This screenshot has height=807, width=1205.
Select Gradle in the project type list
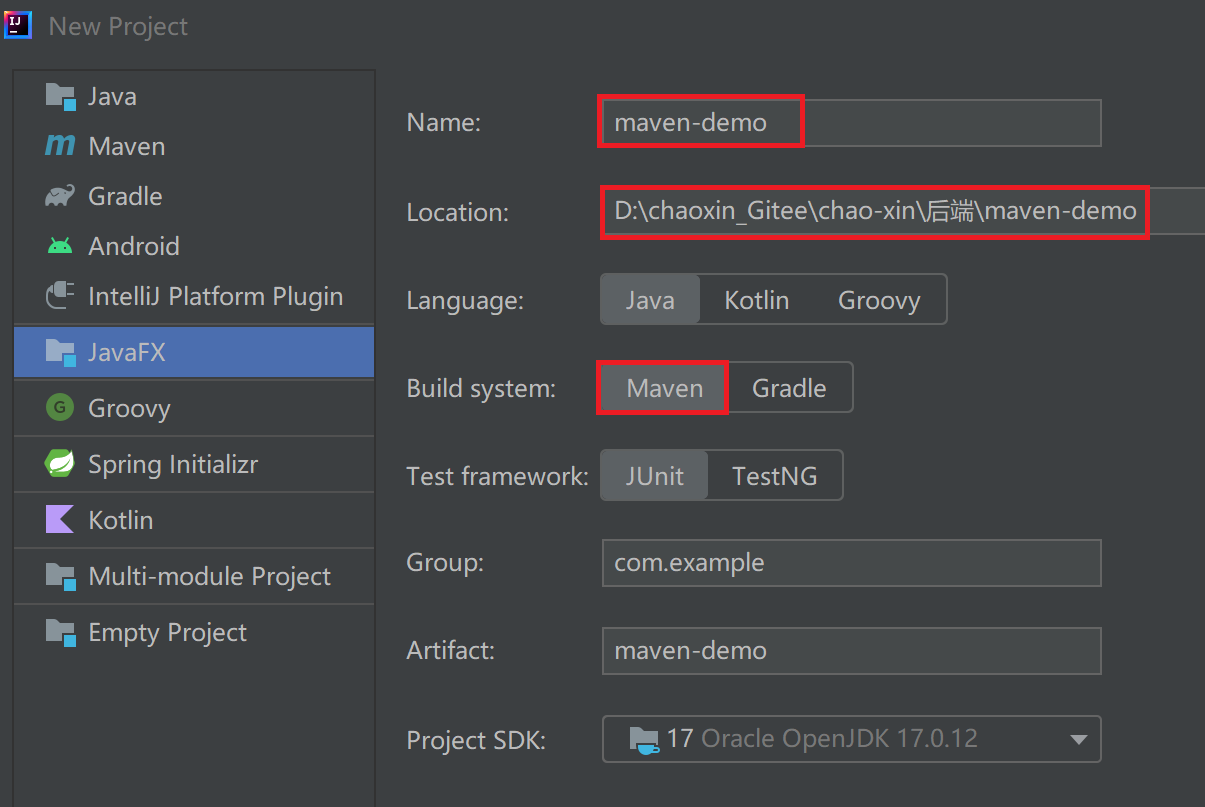click(x=194, y=196)
